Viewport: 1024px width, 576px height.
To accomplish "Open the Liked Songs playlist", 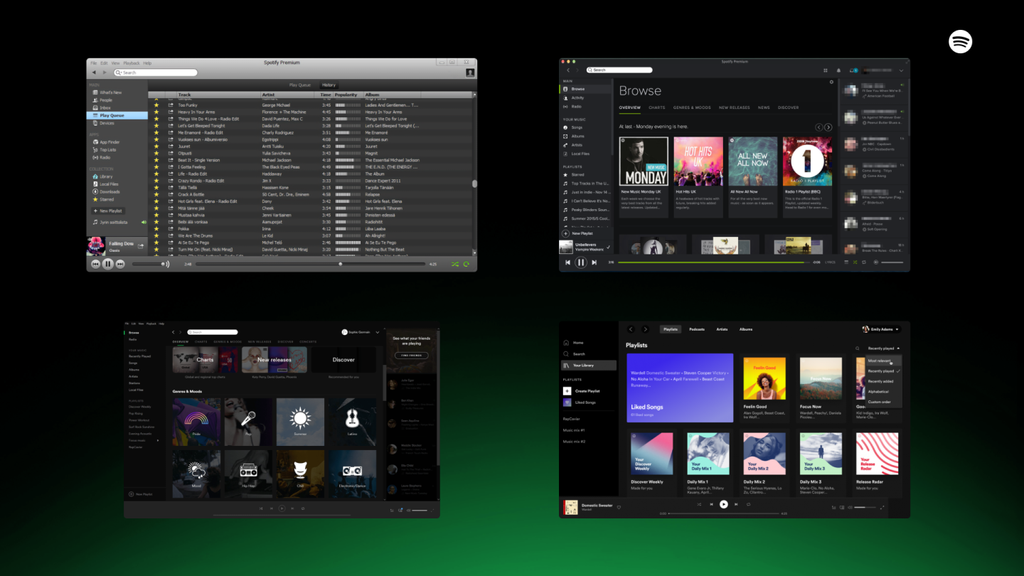I will 678,390.
